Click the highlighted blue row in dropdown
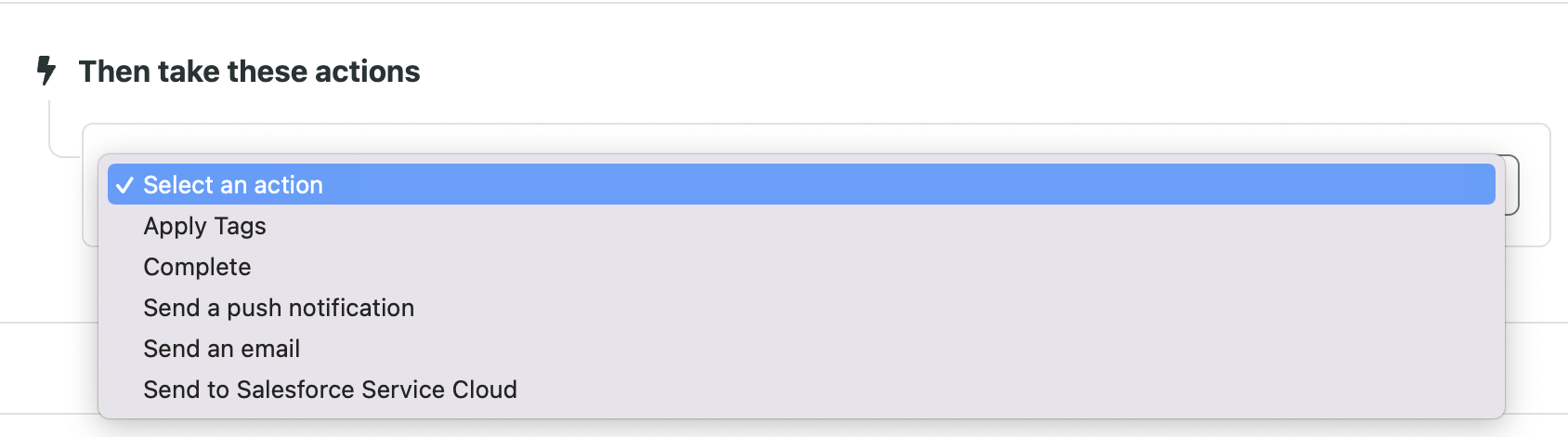 point(802,185)
